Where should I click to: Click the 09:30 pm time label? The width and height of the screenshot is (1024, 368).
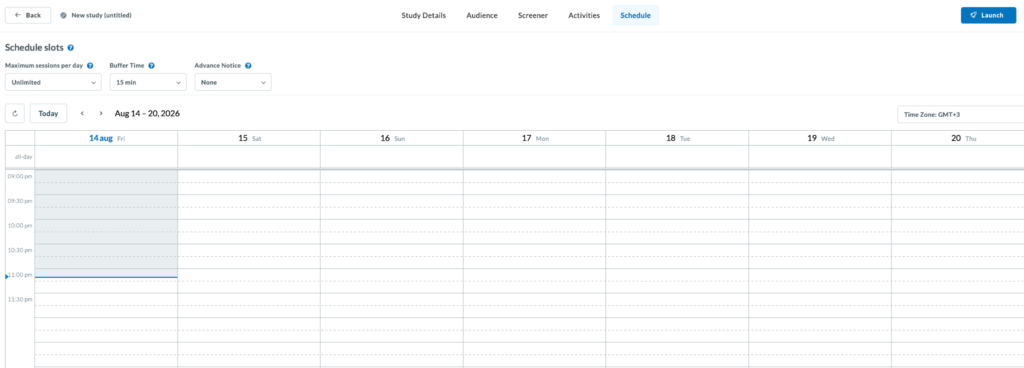[x=20, y=201]
